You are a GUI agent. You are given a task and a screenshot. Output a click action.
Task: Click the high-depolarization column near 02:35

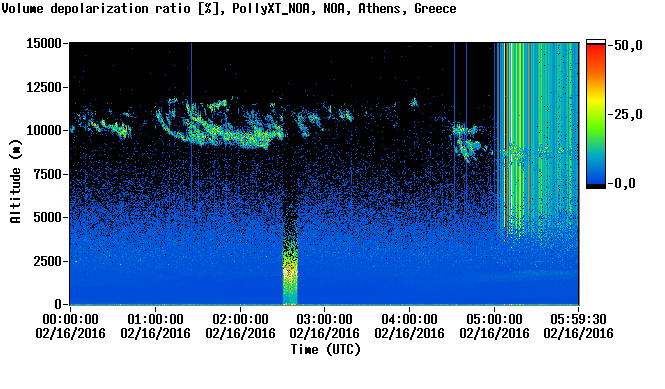tap(290, 255)
